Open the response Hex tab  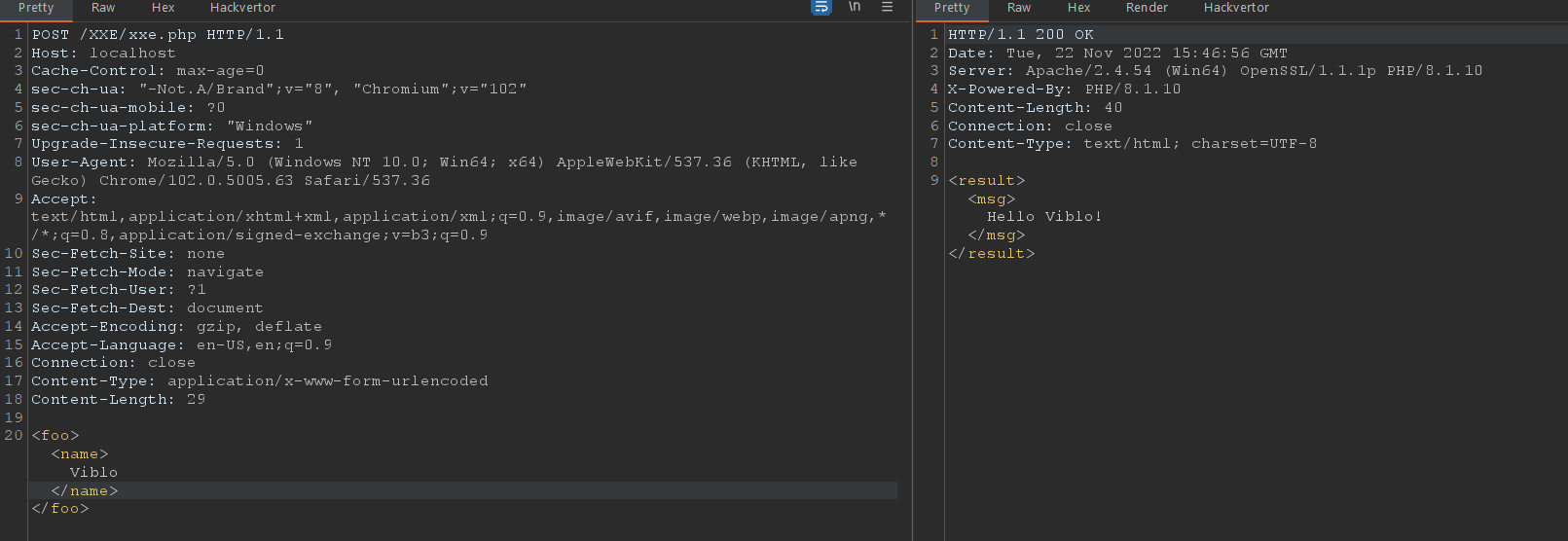click(1078, 8)
